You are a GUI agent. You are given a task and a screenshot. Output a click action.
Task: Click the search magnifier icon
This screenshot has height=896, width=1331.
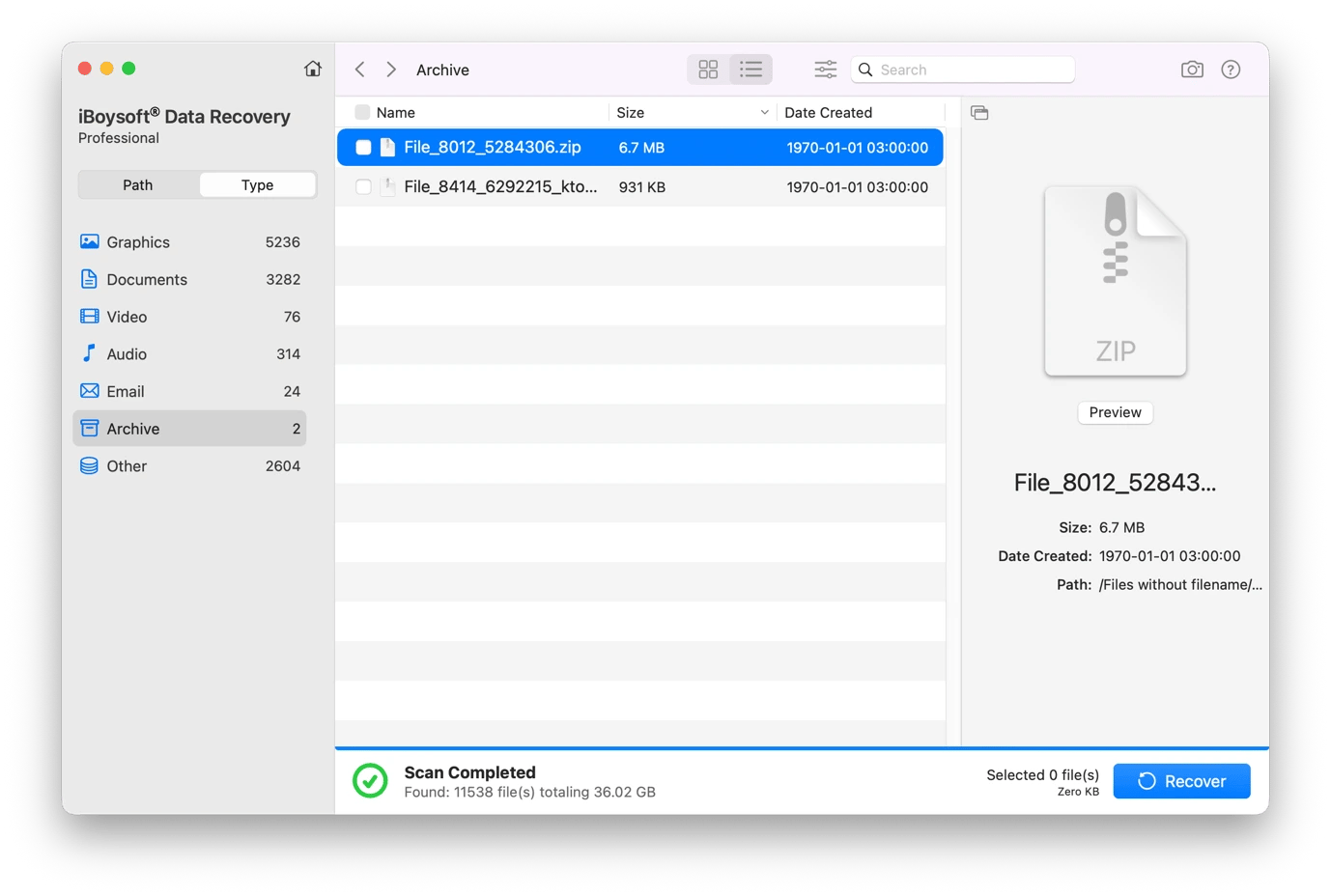pyautogui.click(x=866, y=70)
